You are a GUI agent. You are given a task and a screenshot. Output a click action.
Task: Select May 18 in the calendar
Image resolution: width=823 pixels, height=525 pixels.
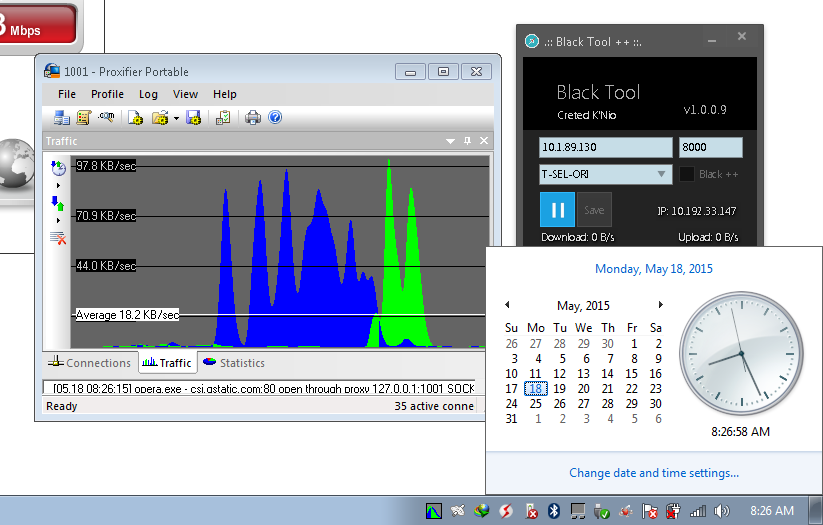click(x=535, y=388)
